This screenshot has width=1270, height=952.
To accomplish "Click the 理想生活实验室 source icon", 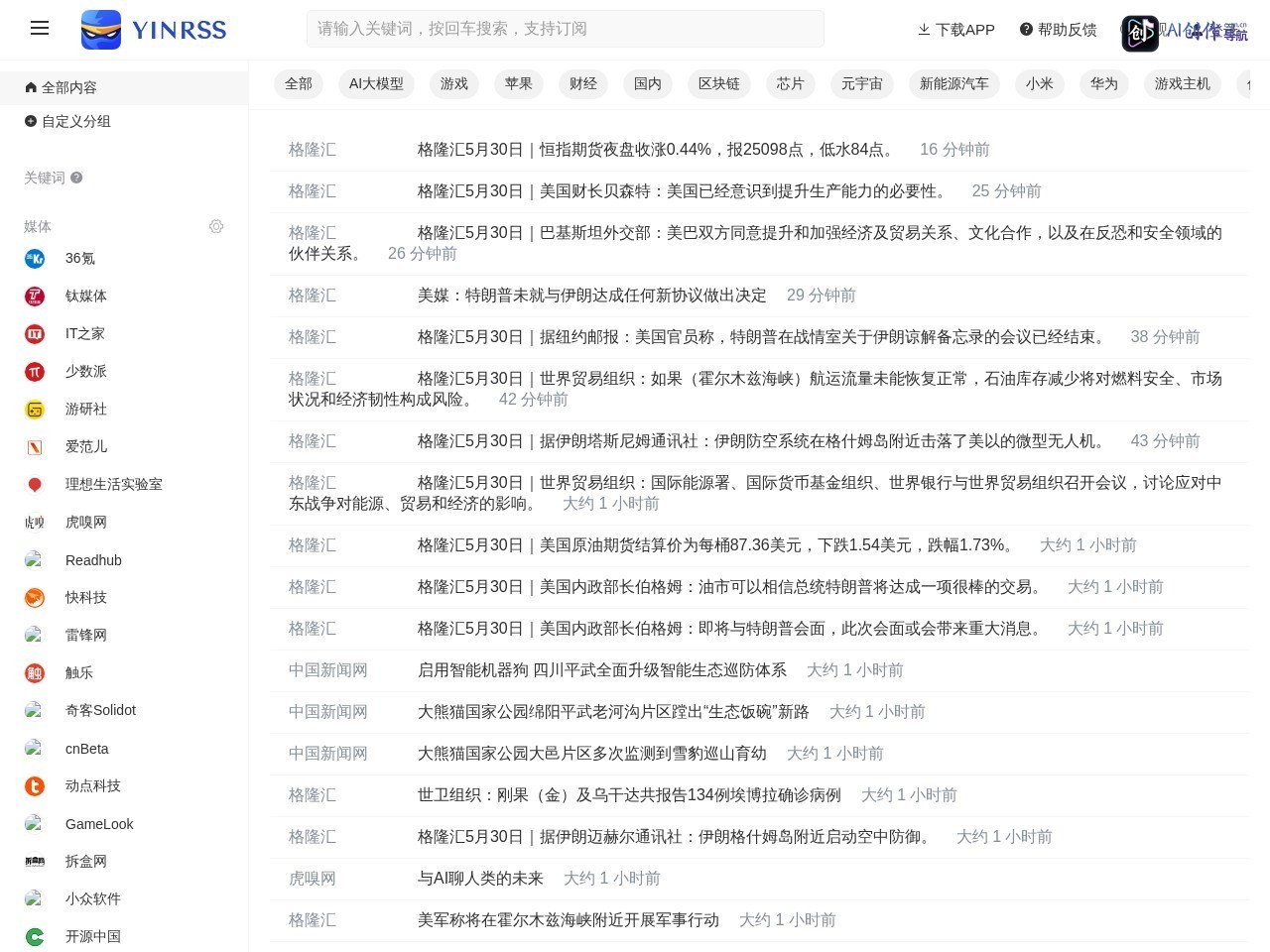I will coord(35,485).
